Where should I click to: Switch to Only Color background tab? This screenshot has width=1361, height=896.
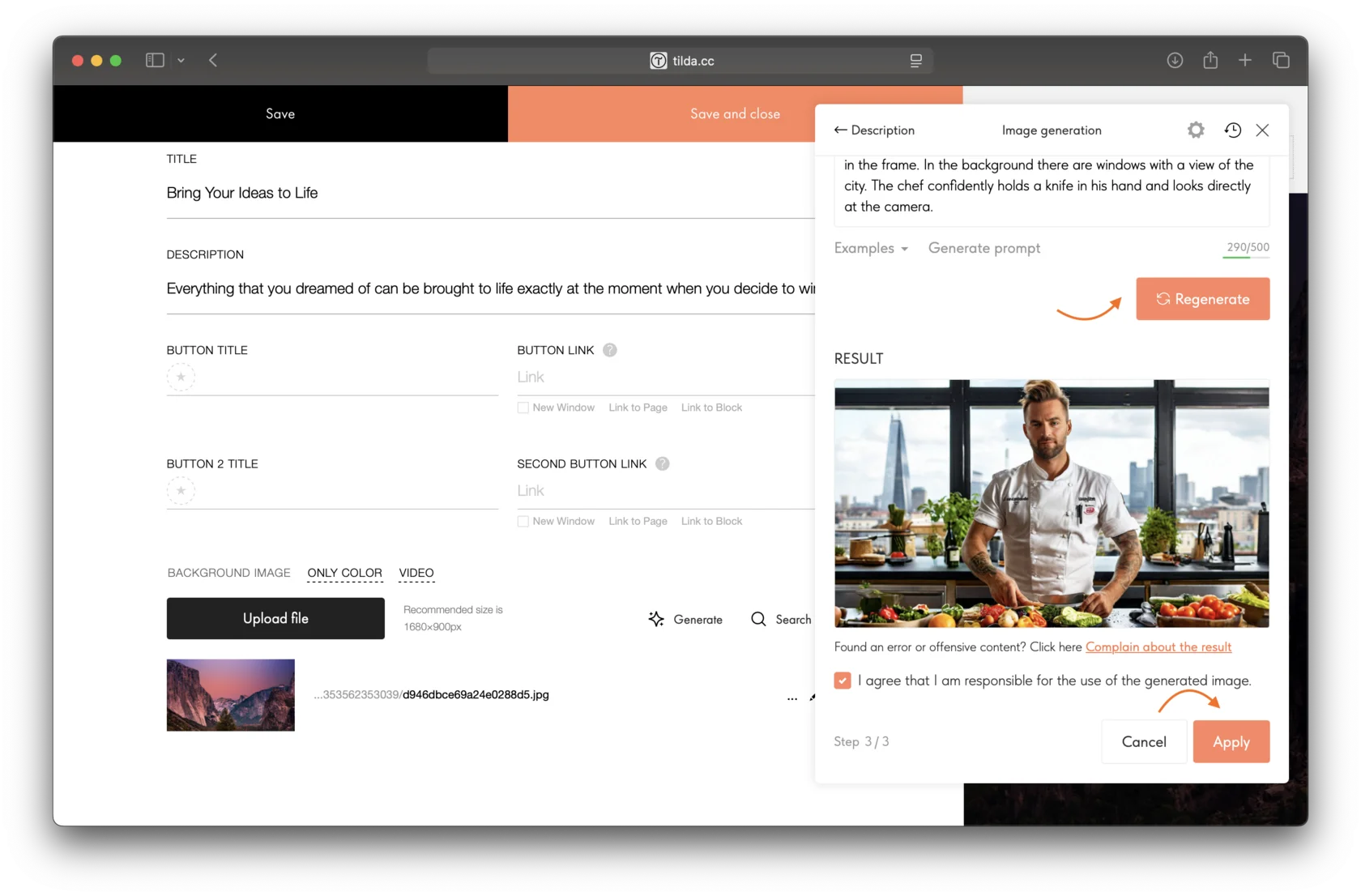(344, 573)
